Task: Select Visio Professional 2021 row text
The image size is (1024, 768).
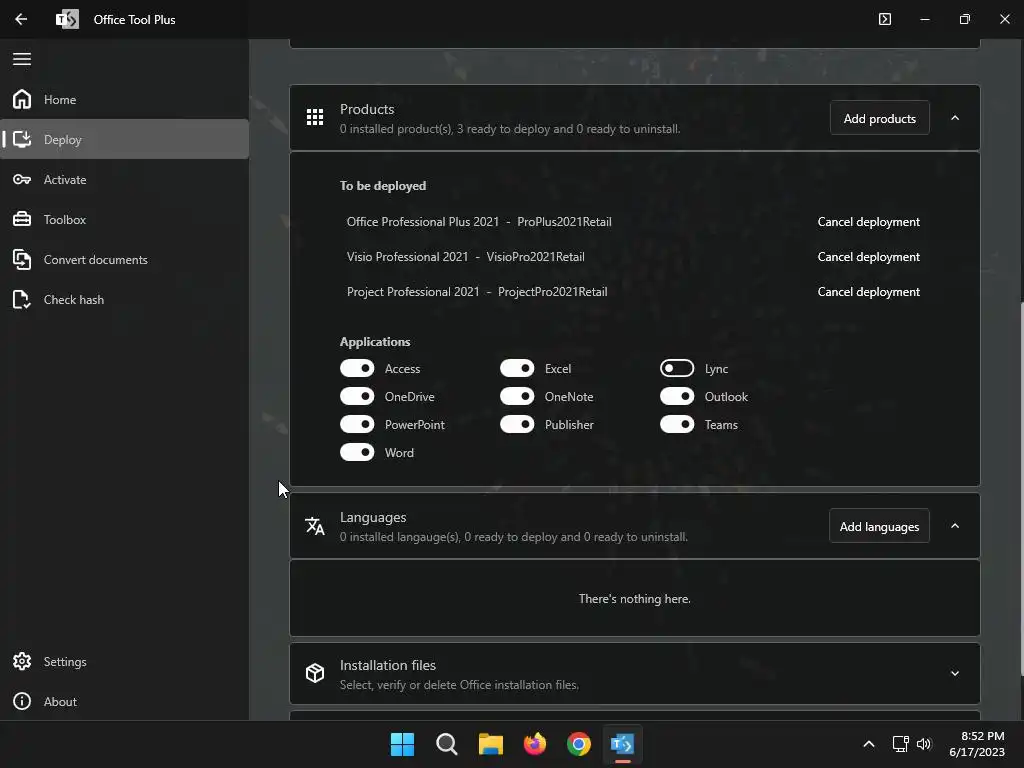Action: tap(465, 257)
